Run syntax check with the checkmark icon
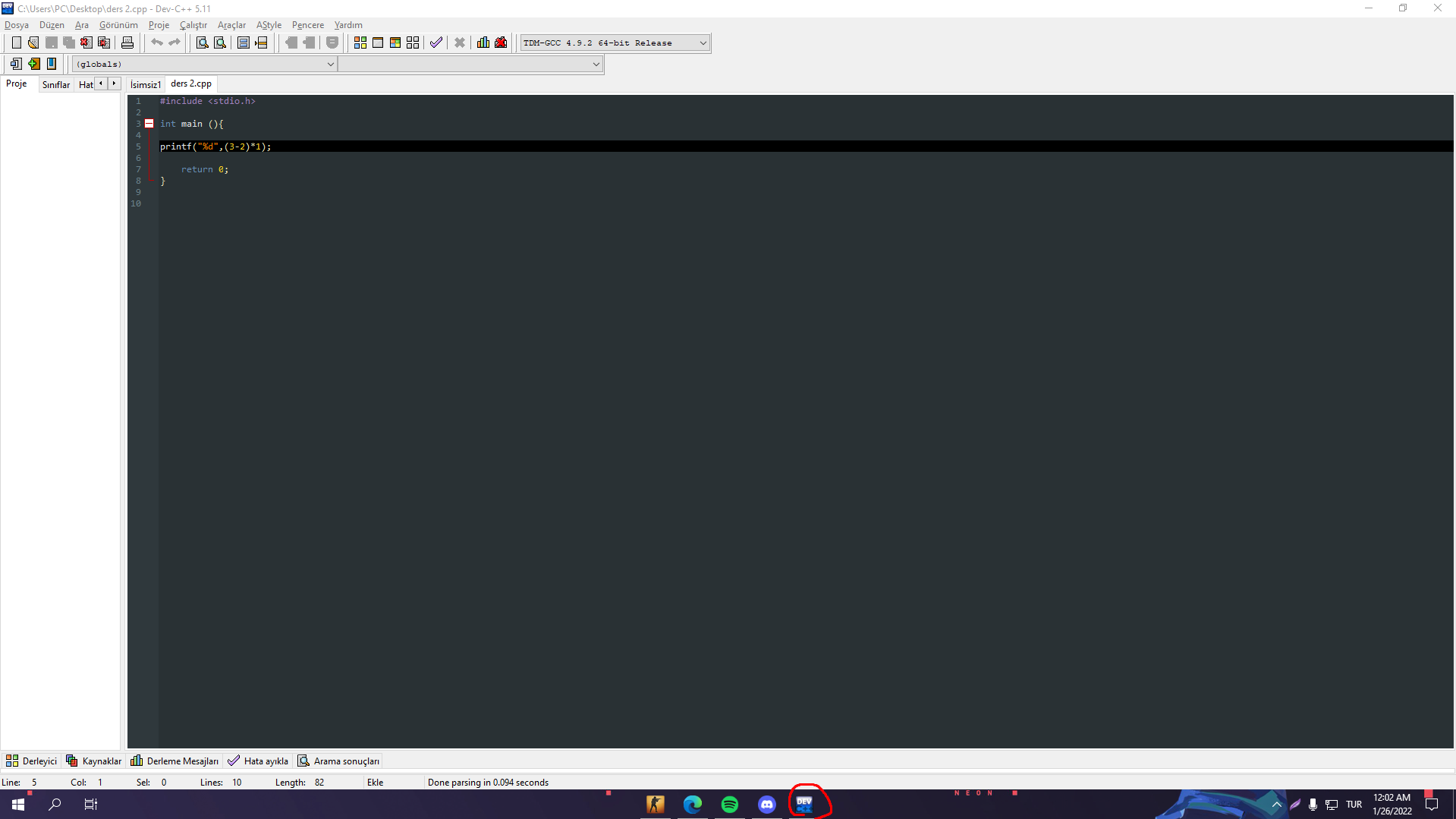The image size is (1456, 819). pos(436,43)
